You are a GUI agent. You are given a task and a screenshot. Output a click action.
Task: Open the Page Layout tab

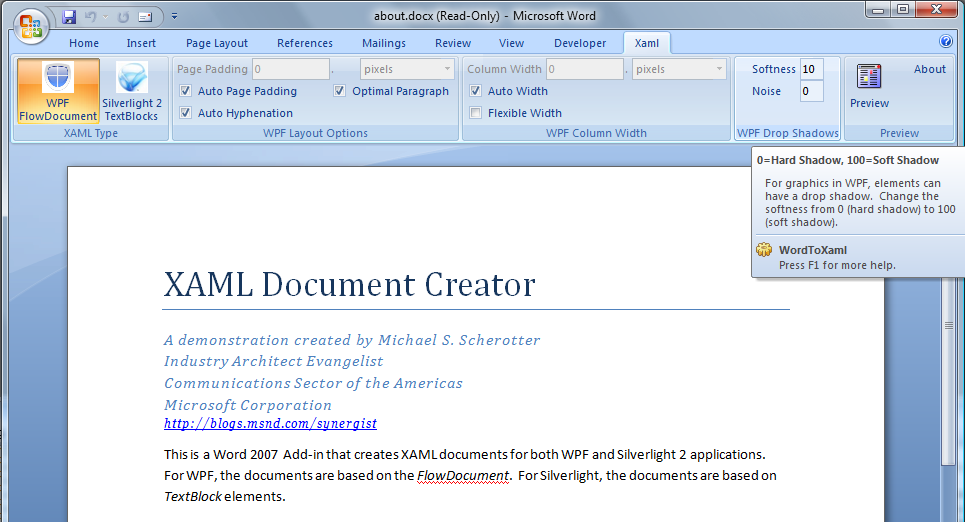click(x=217, y=43)
